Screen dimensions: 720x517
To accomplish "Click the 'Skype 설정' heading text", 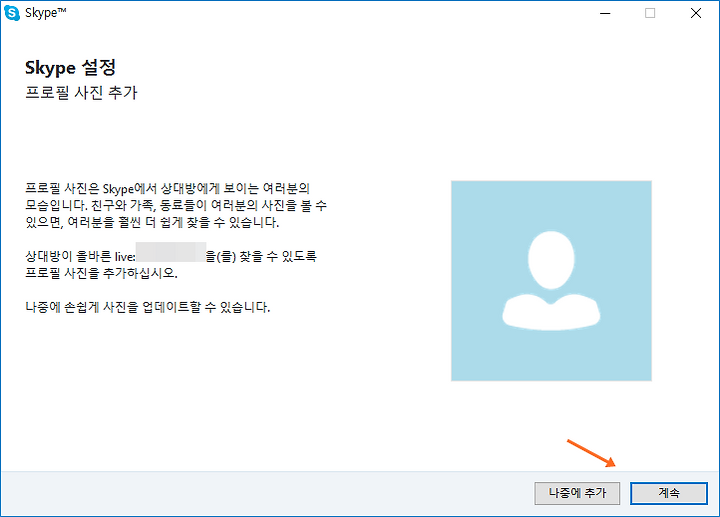I will (x=70, y=67).
